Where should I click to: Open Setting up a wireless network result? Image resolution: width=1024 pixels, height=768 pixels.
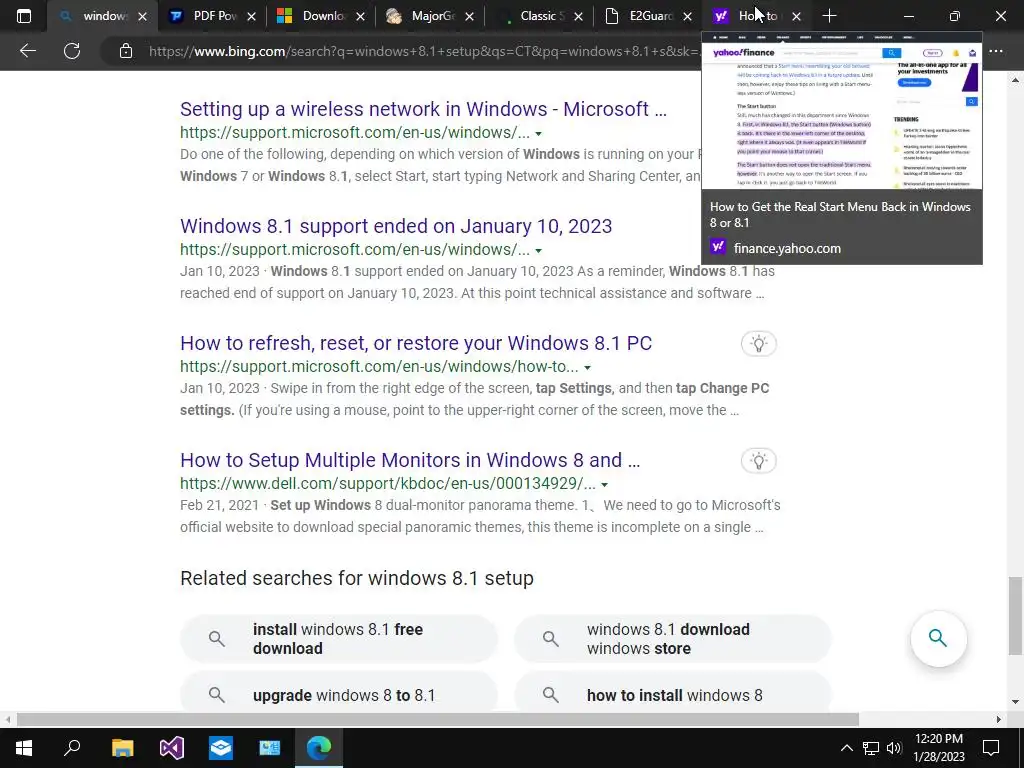(423, 109)
